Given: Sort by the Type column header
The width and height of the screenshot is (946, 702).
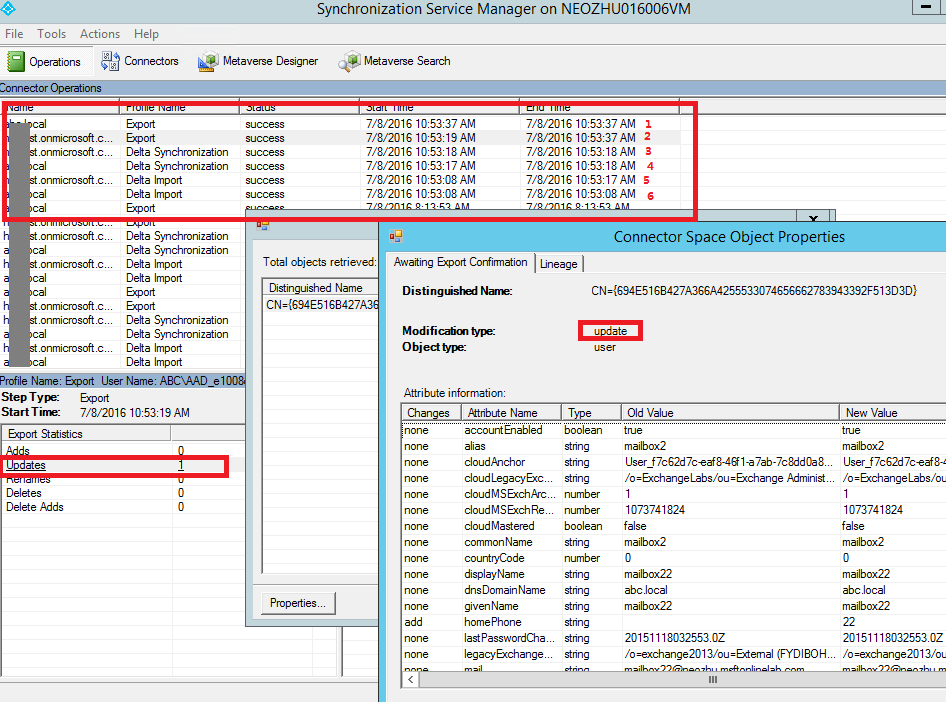Looking at the screenshot, I should point(591,413).
